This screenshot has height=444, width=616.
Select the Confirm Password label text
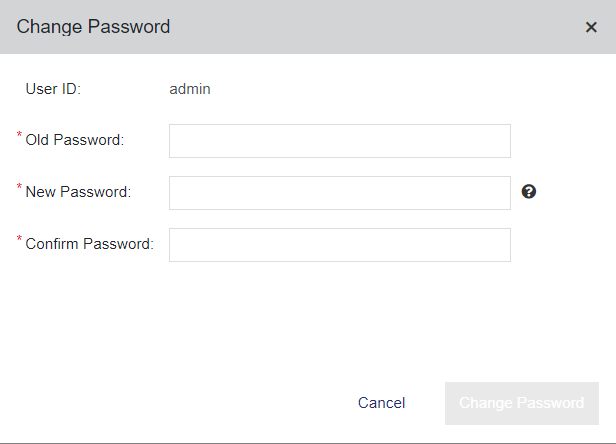[90, 244]
